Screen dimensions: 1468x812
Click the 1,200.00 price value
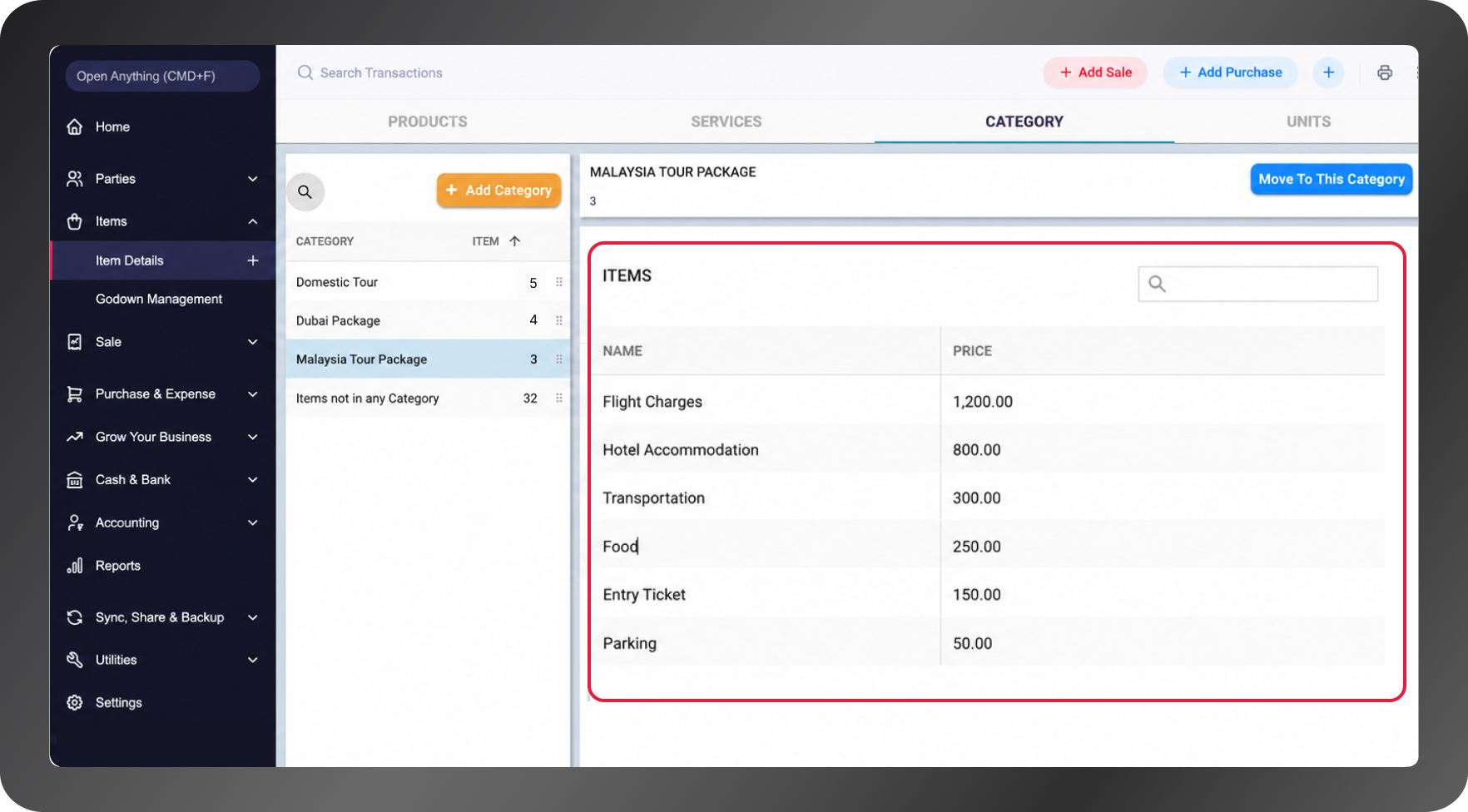click(983, 402)
